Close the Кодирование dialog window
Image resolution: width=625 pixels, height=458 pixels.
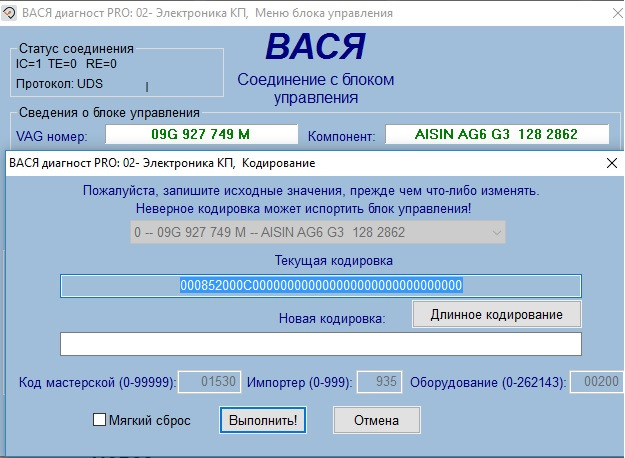click(x=612, y=163)
